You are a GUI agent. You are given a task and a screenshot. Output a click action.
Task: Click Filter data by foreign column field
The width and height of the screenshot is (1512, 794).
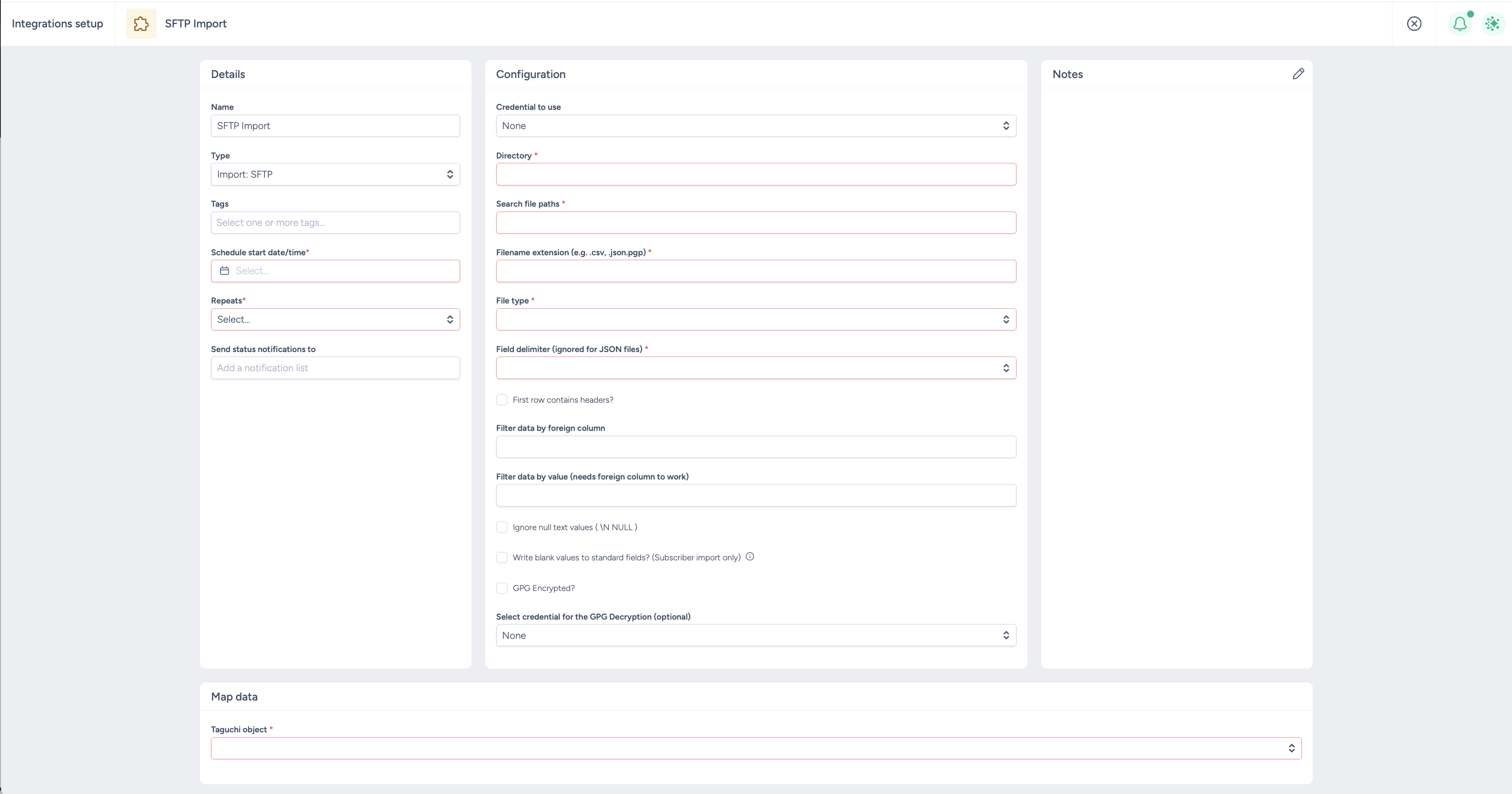pos(756,447)
